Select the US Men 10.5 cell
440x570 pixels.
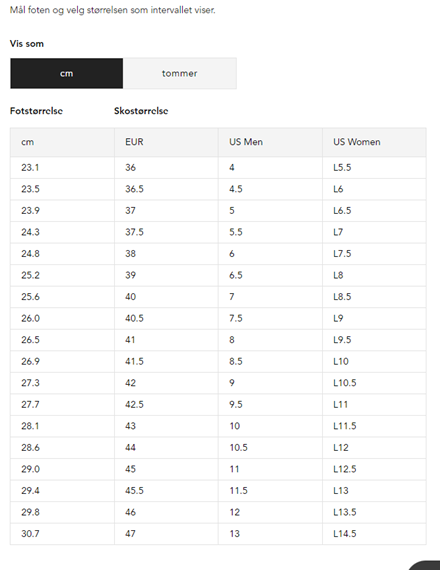coord(270,447)
